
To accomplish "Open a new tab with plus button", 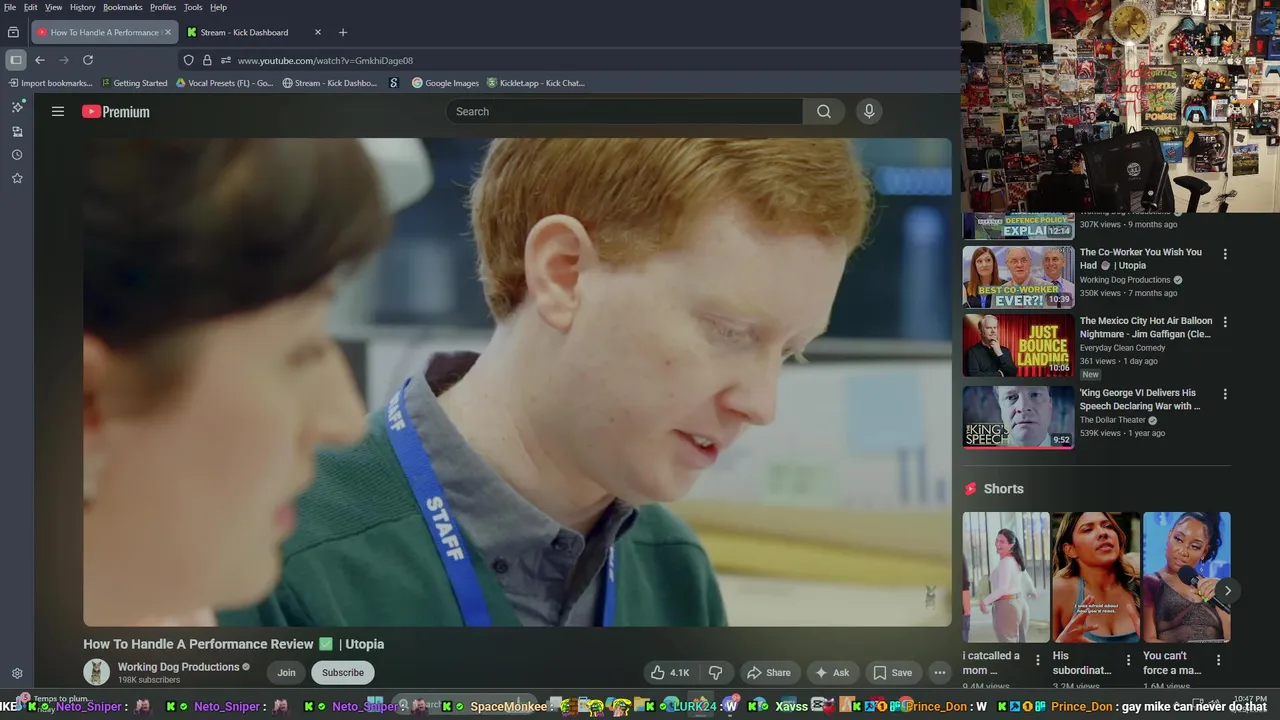I will coord(343,32).
